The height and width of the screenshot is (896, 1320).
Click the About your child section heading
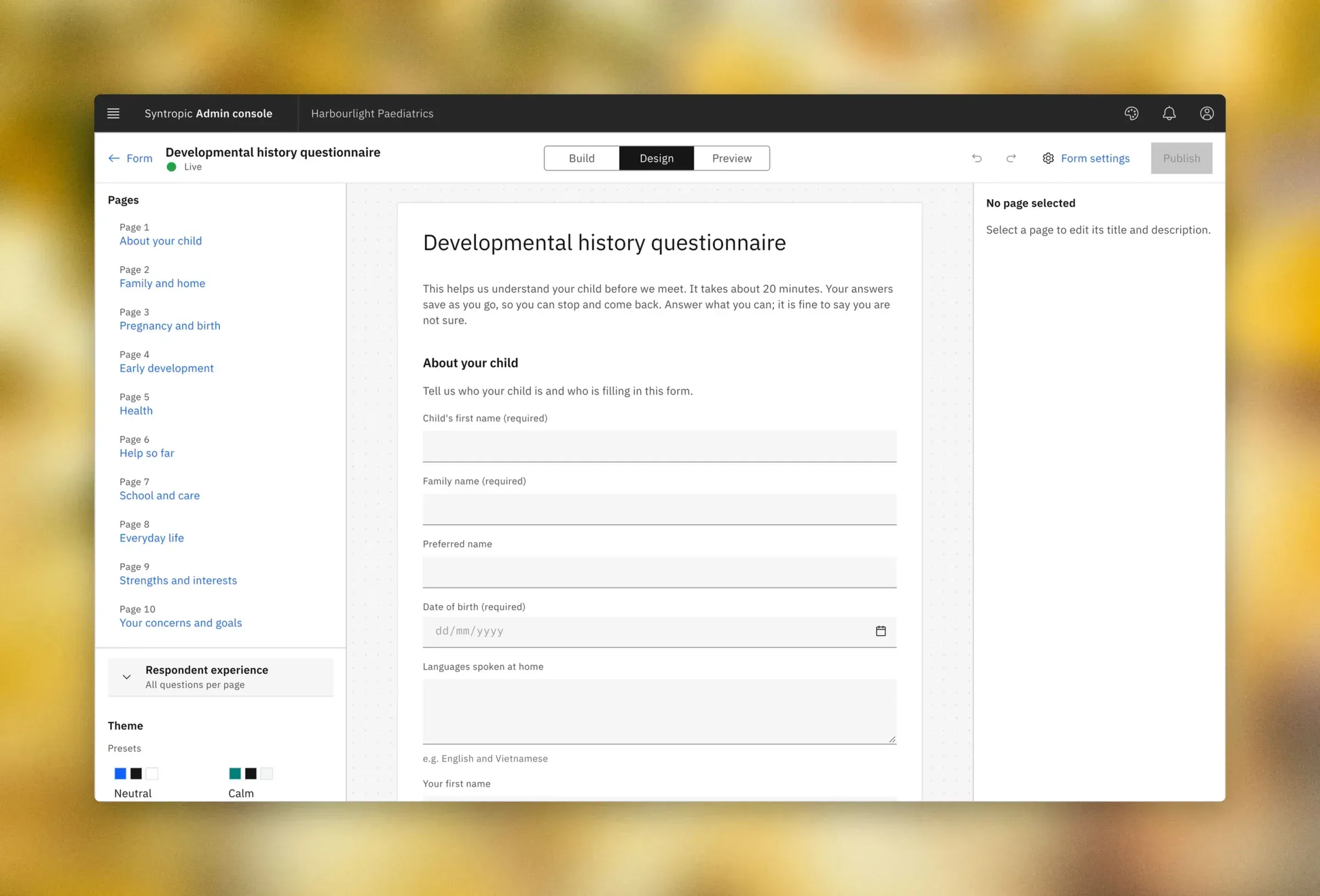[x=470, y=362]
